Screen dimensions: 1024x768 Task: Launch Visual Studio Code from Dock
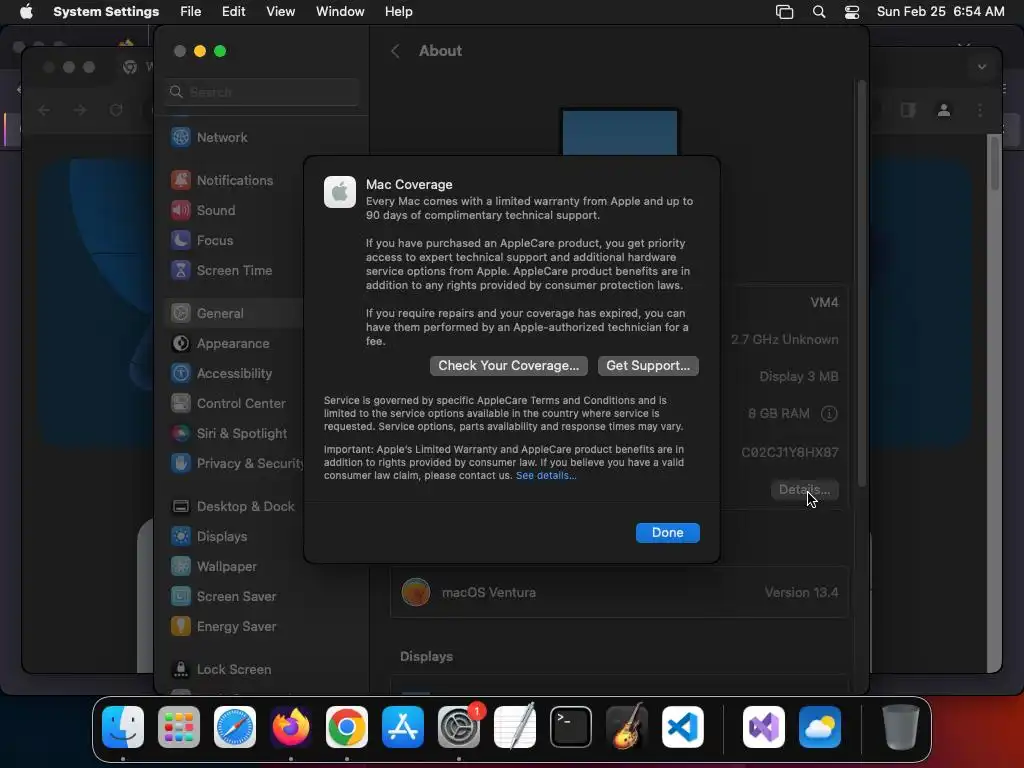(x=683, y=727)
